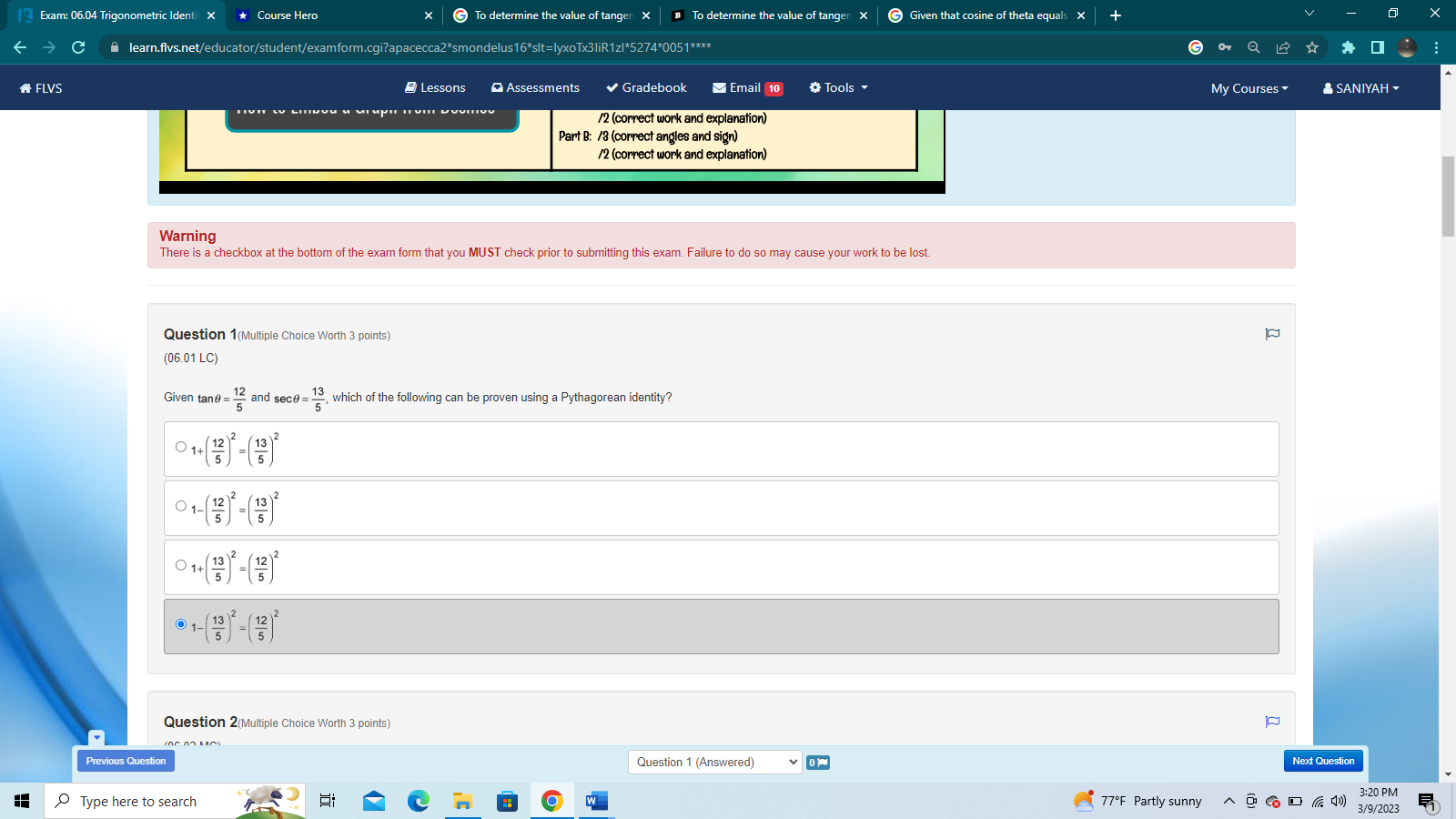Open a new browser tab

[x=1116, y=15]
